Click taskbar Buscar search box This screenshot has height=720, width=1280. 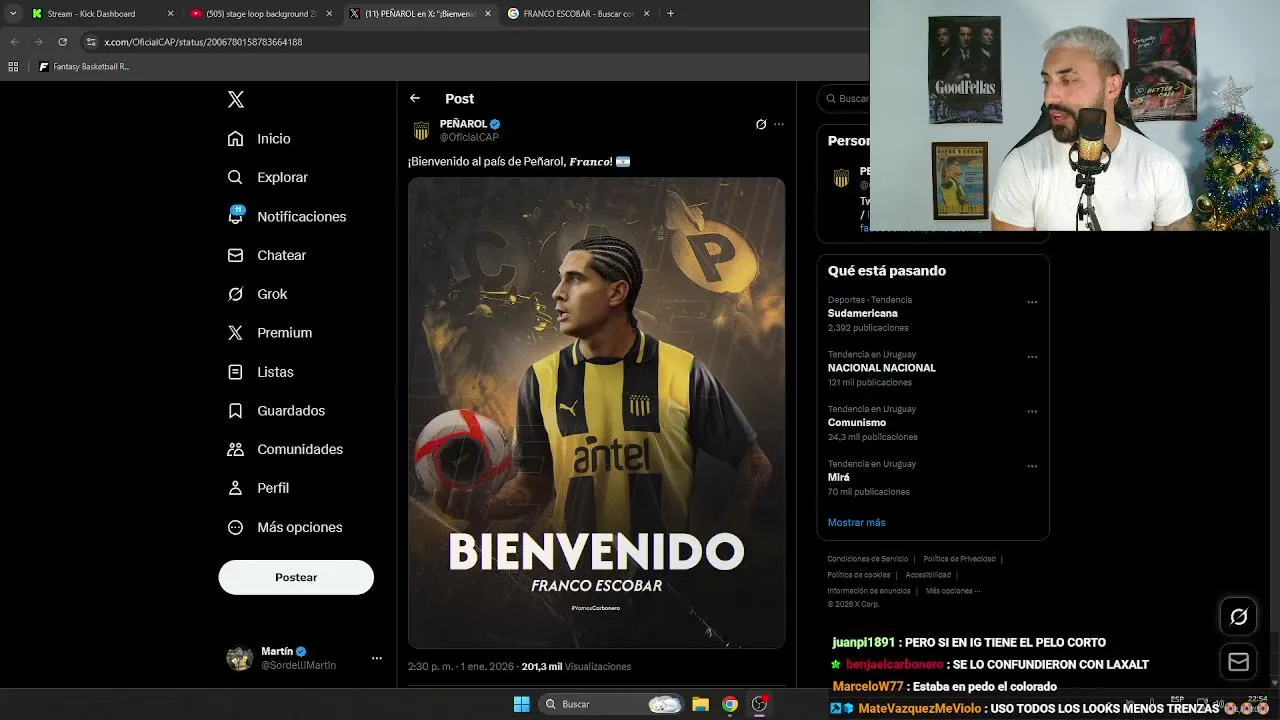pyautogui.click(x=611, y=704)
